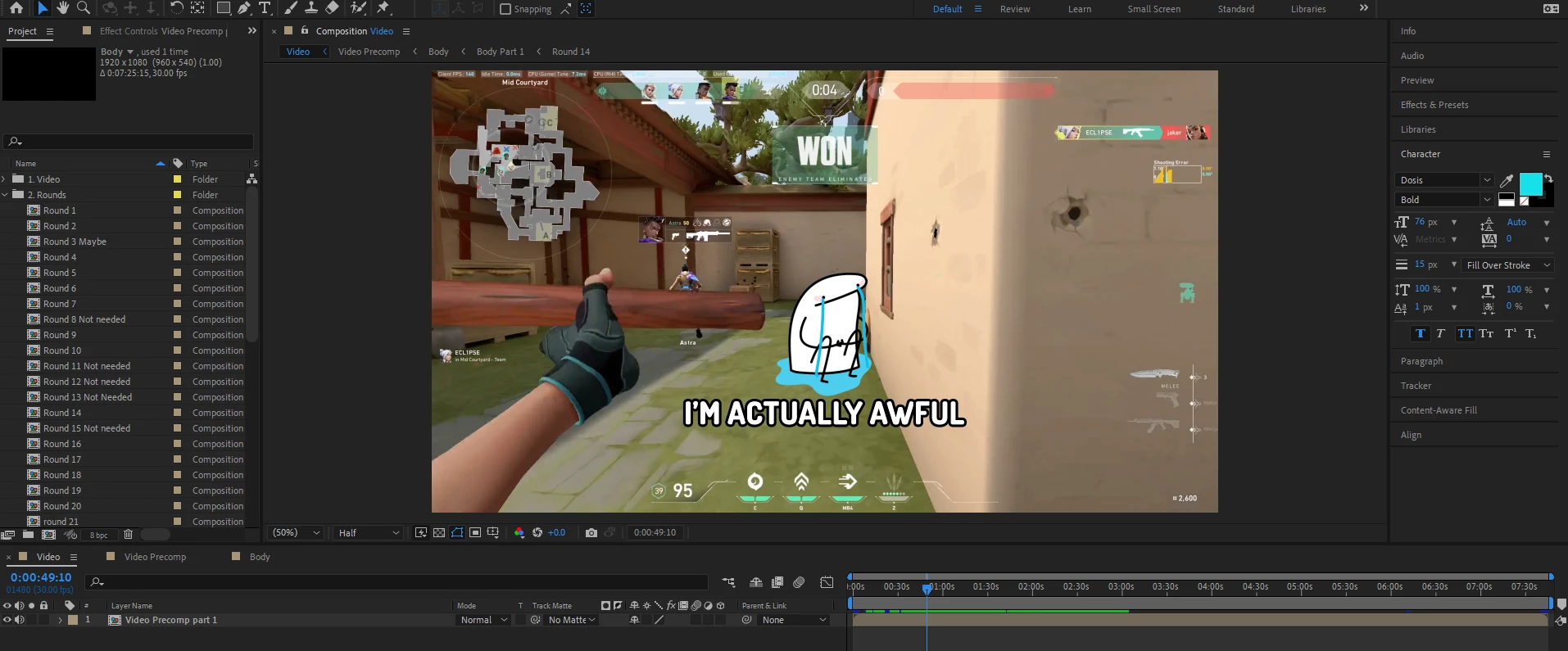Swap fill and stroke colors arrow
This screenshot has width=1568, height=651.
[1548, 179]
